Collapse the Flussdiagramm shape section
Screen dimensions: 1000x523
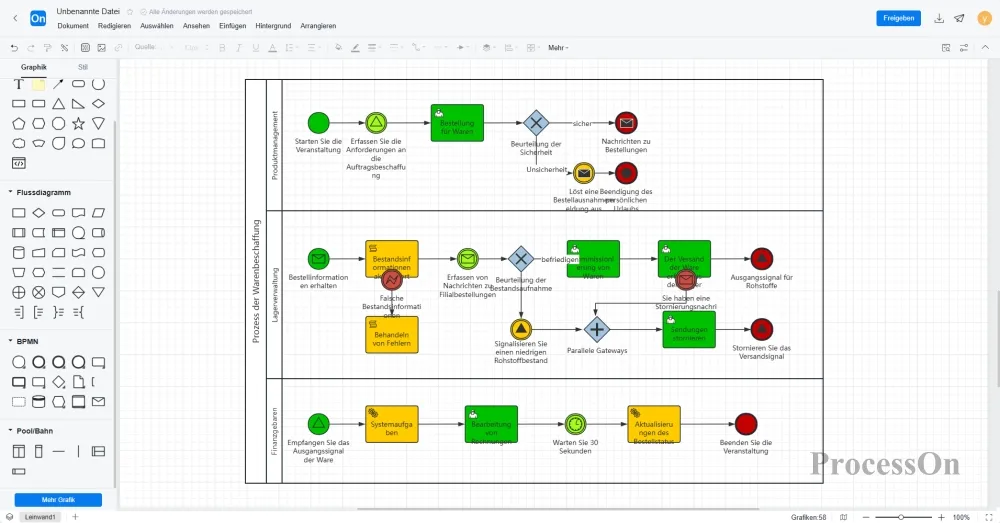click(10, 192)
